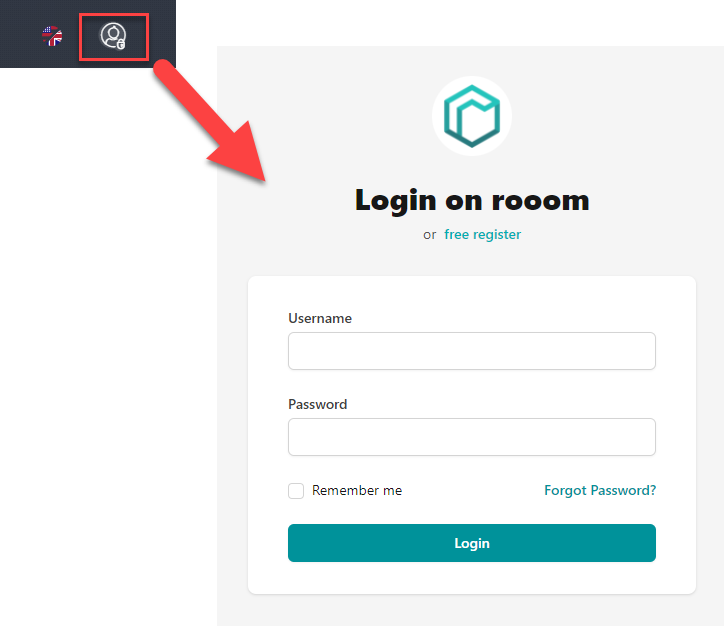Click the word "or" before free register
The height and width of the screenshot is (626, 724).
(429, 235)
